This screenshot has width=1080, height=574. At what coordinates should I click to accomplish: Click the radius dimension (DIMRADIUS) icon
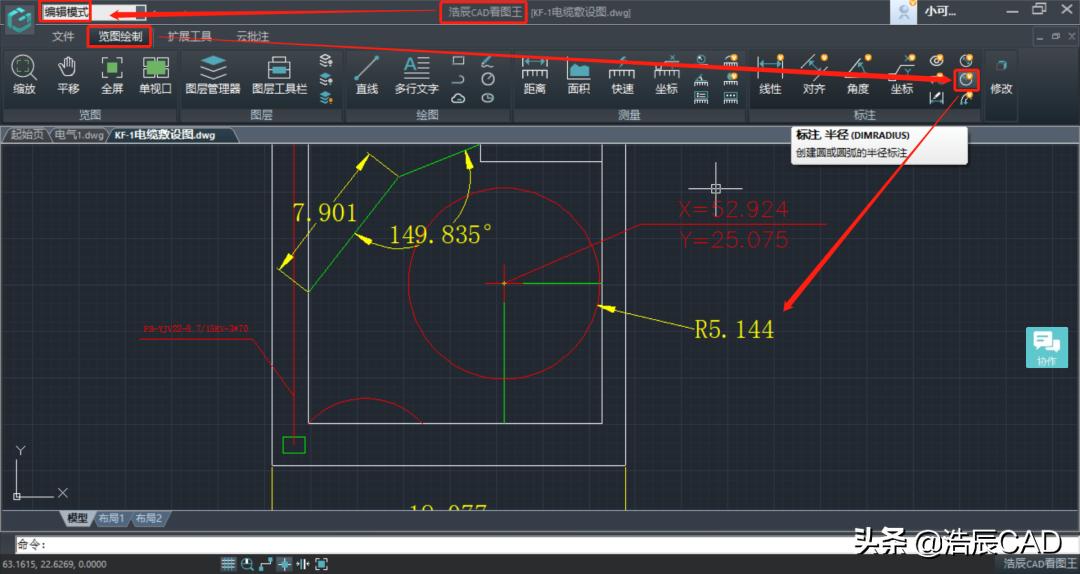(x=966, y=79)
